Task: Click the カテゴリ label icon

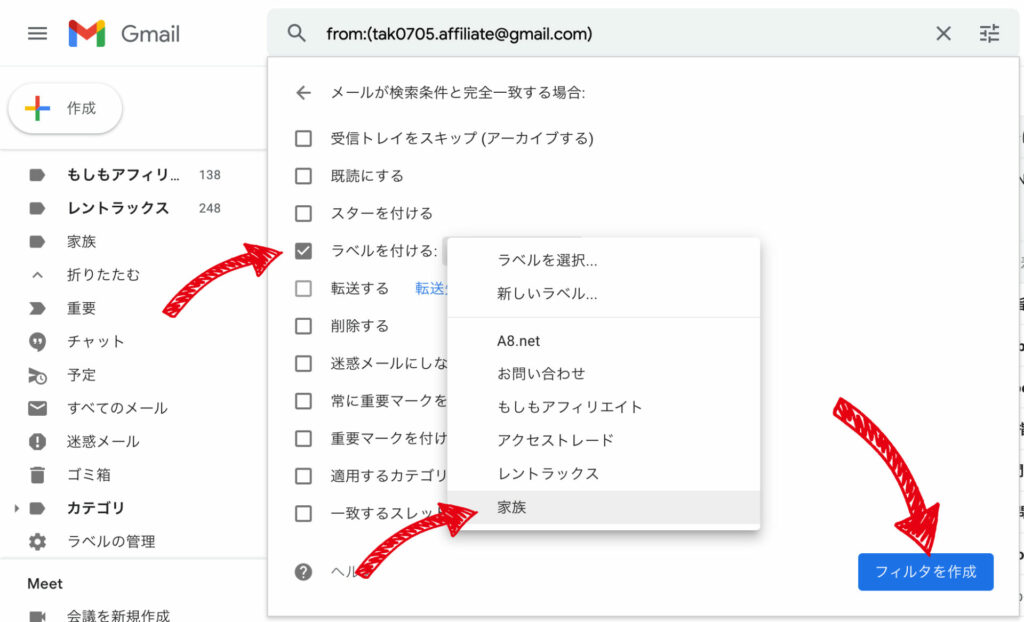Action: tap(37, 508)
